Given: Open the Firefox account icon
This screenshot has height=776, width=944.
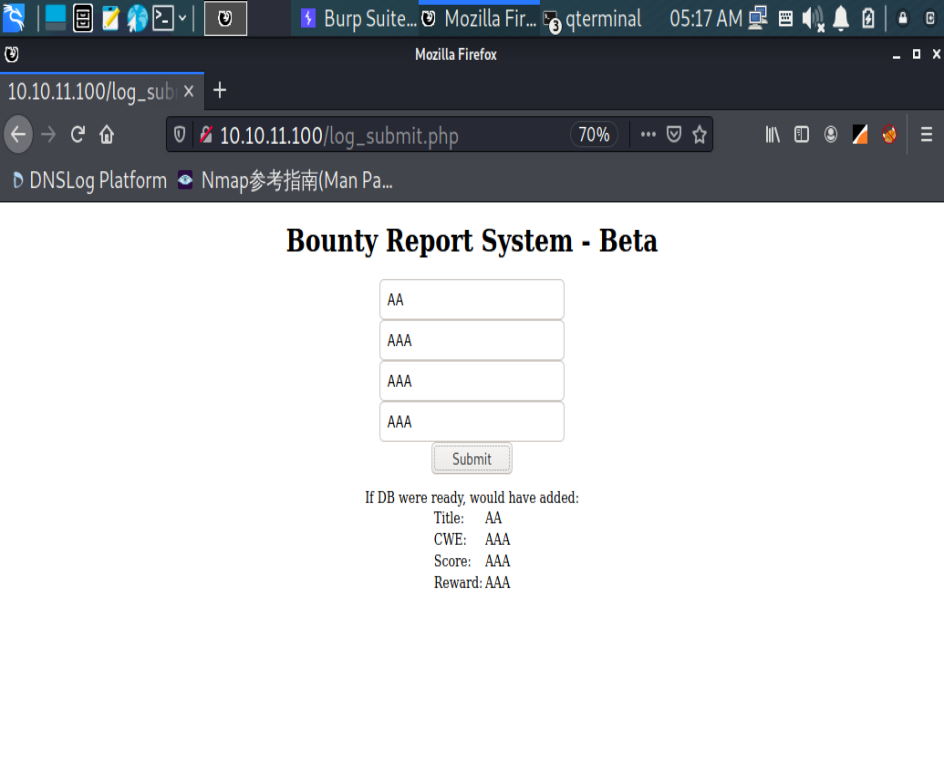Looking at the screenshot, I should point(830,134).
